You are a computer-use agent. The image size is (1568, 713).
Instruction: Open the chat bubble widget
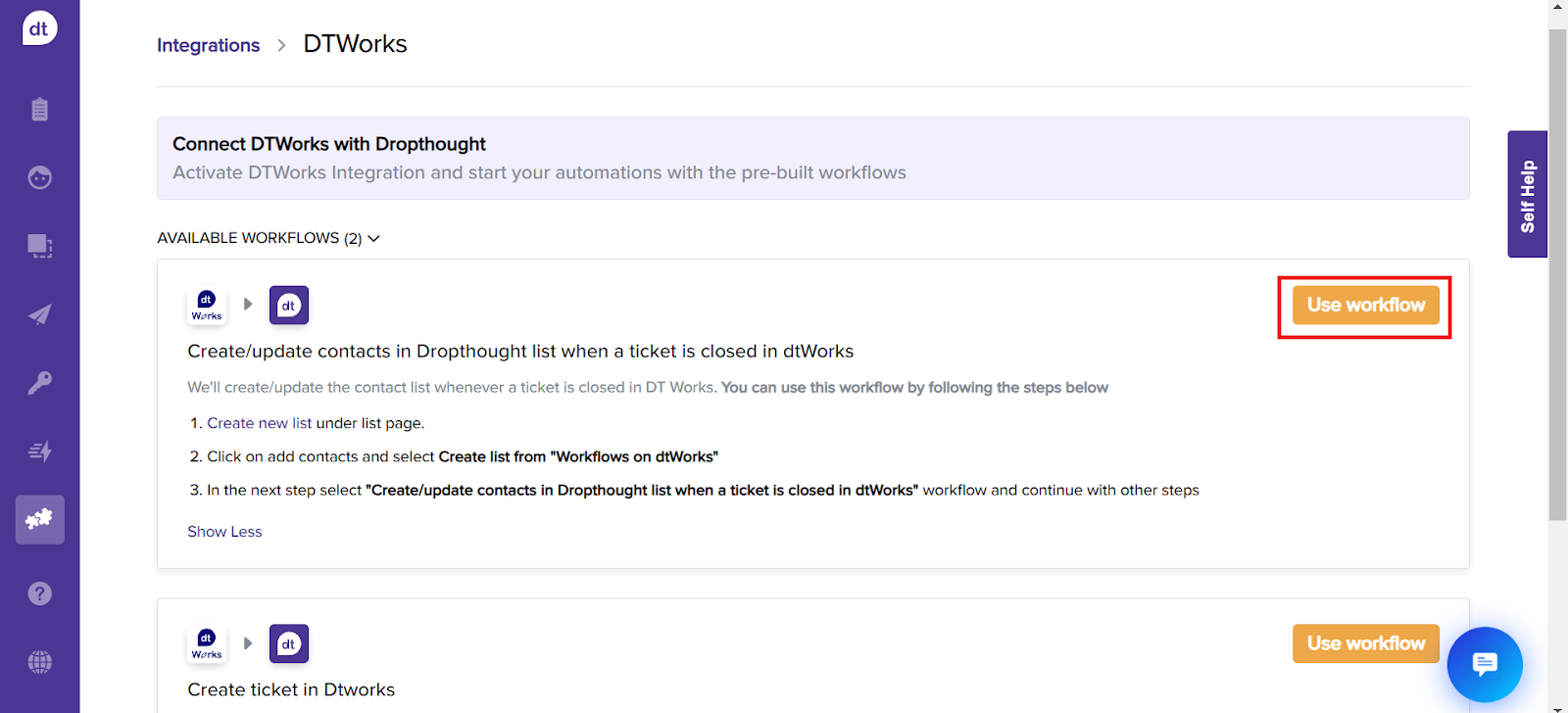pos(1484,664)
